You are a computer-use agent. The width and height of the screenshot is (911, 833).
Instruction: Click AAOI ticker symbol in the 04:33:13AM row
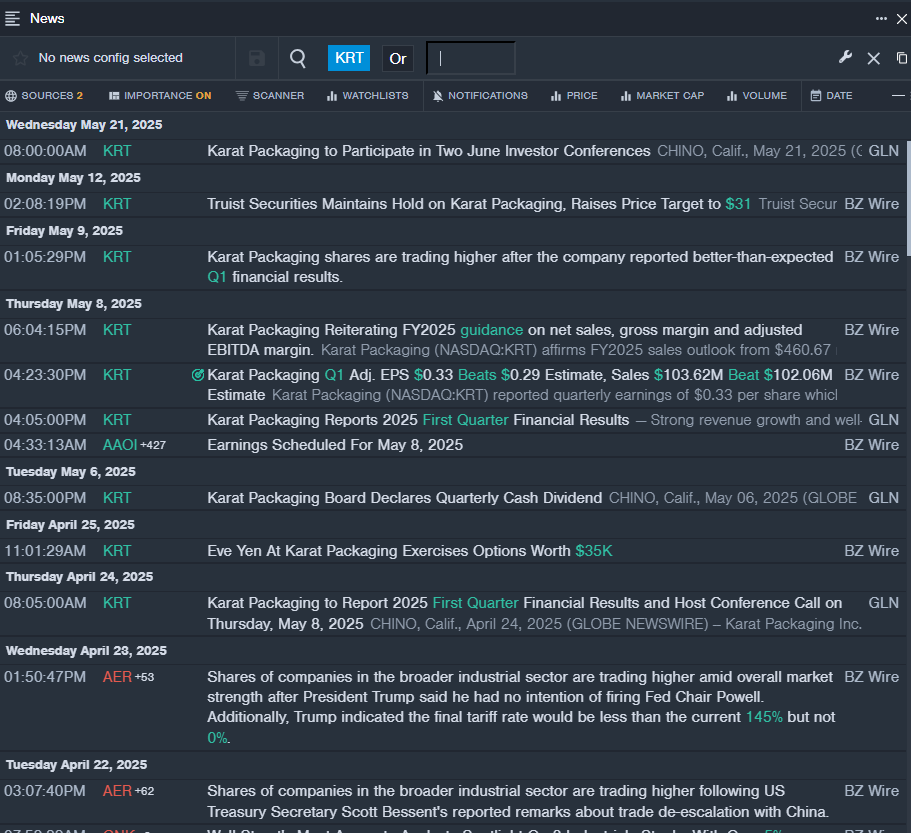point(120,445)
